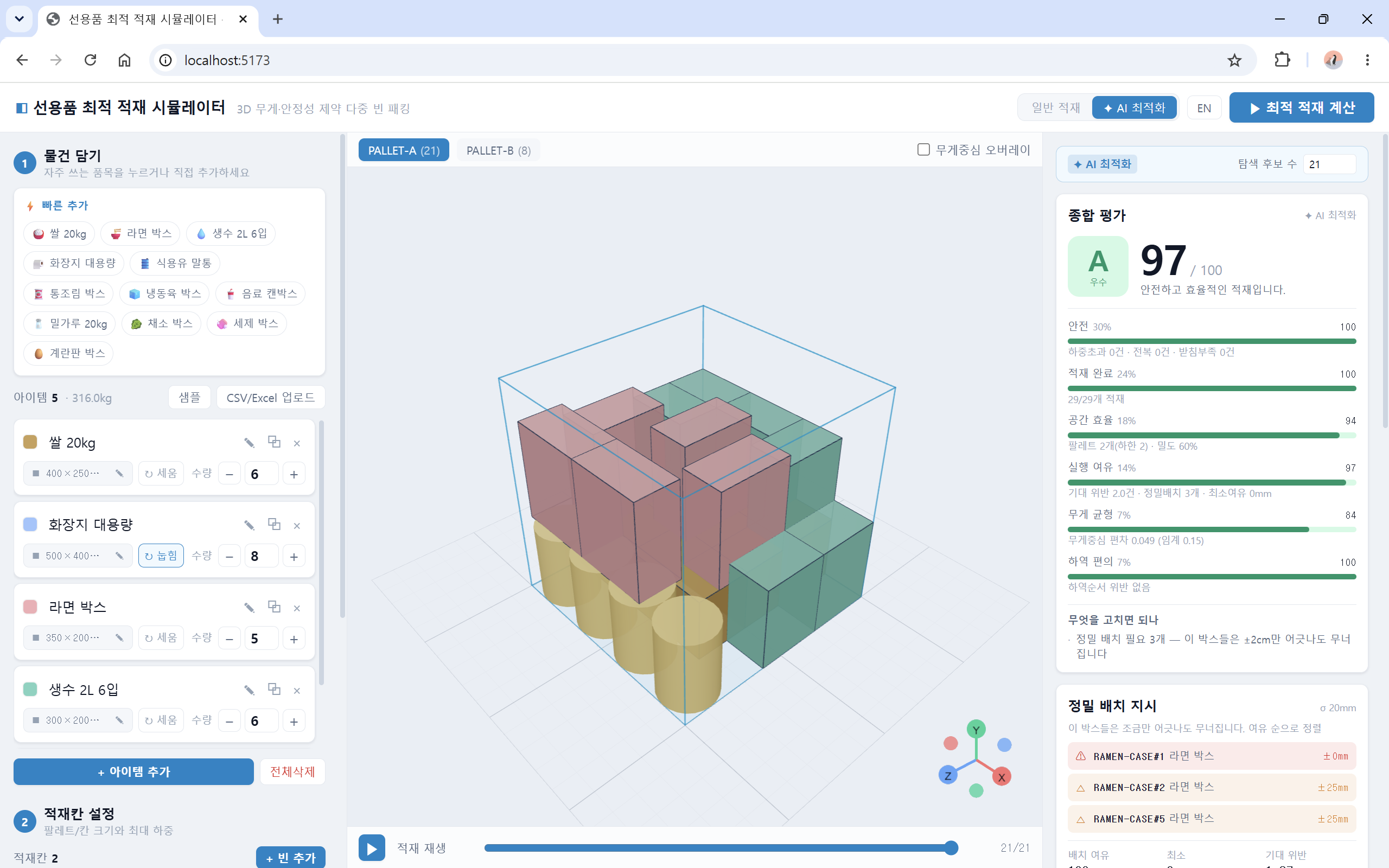Enable the 무게중심 오버레이 checkbox
Viewport: 1389px width, 868px height.
point(923,150)
